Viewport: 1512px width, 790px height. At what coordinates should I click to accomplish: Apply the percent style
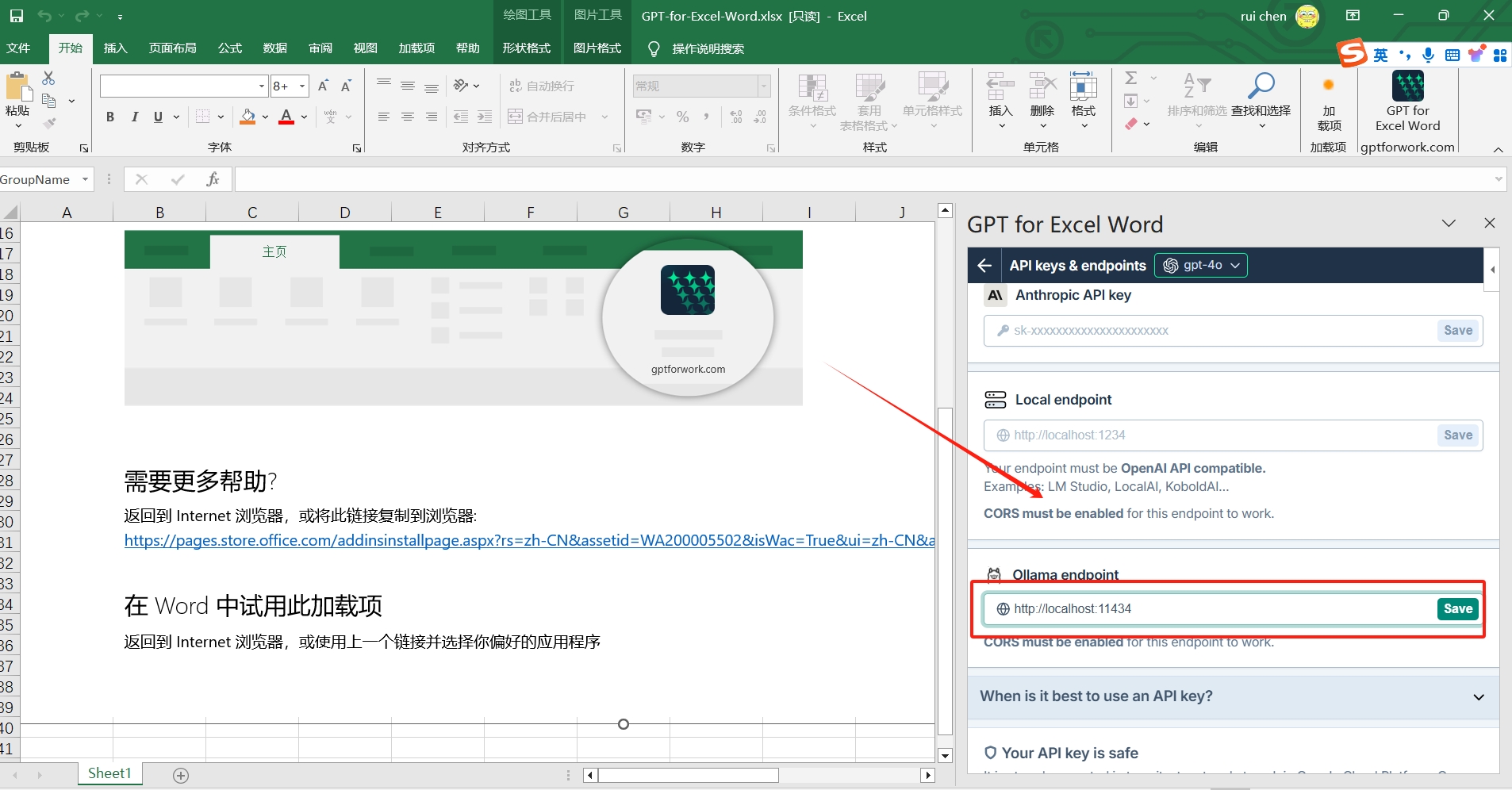(x=683, y=117)
